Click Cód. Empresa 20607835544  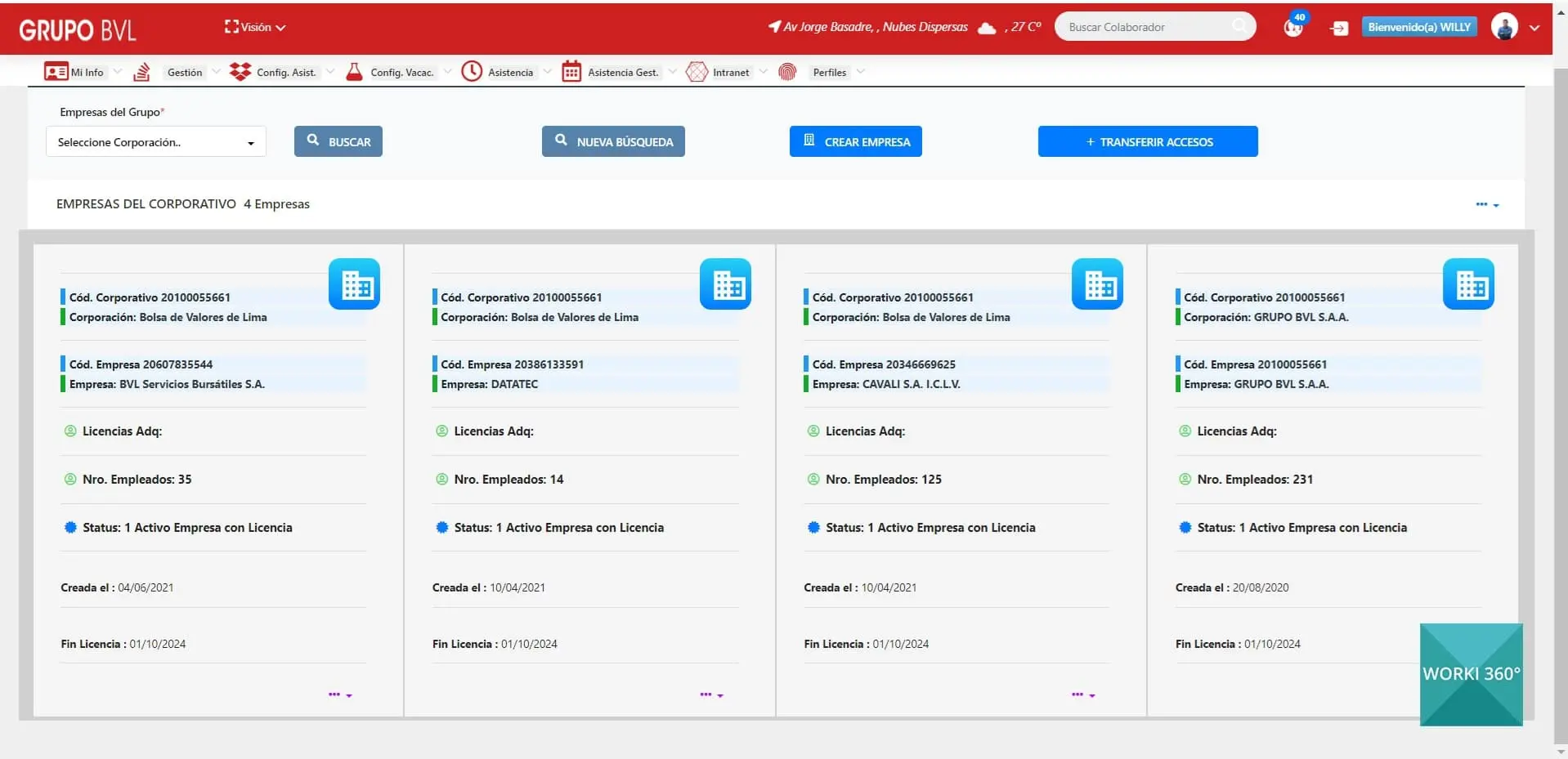point(141,364)
